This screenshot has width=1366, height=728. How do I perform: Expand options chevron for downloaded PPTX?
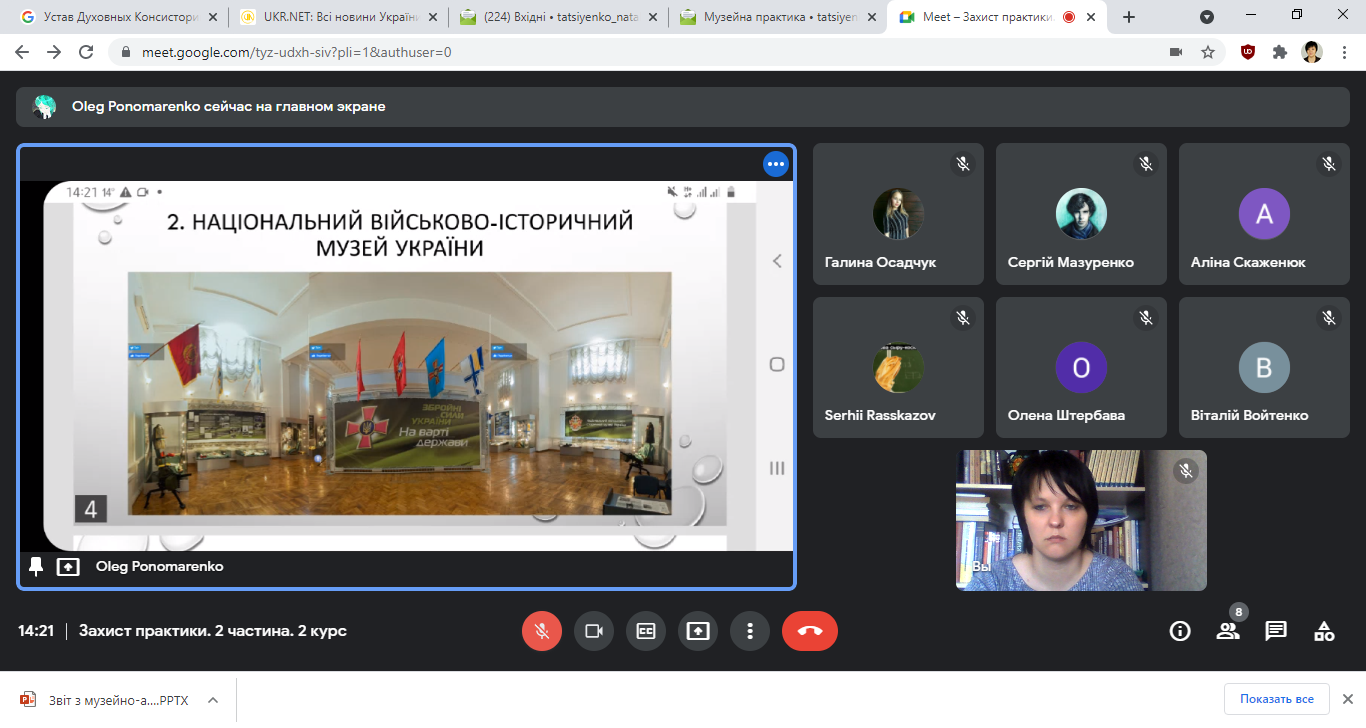coord(212,700)
